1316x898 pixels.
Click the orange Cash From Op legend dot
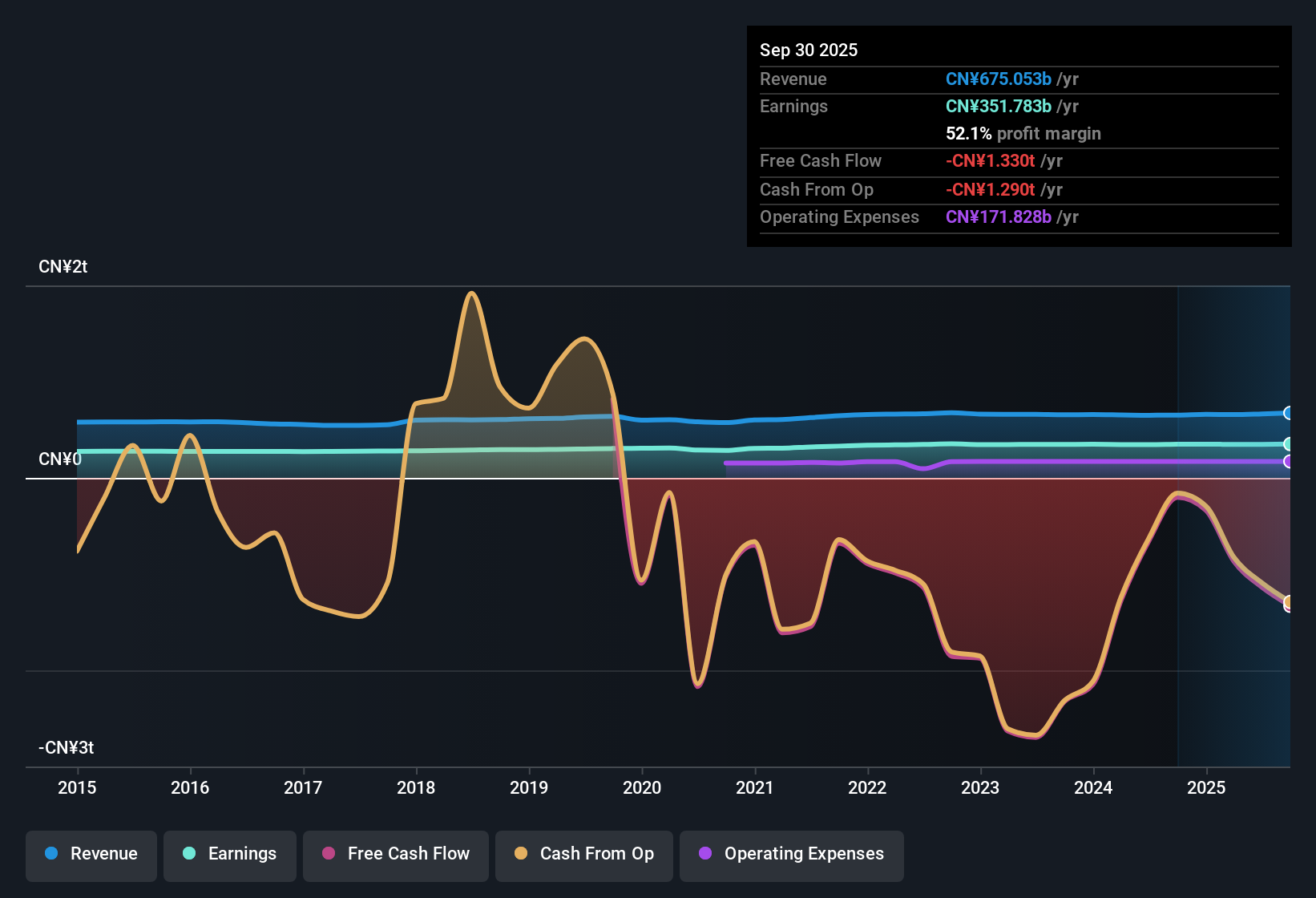click(x=519, y=854)
